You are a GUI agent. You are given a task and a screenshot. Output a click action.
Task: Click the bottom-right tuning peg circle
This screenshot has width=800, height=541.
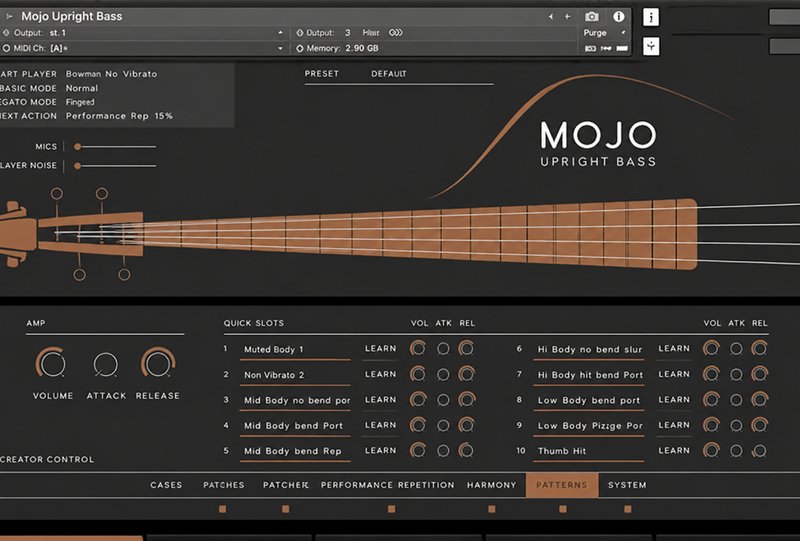(x=124, y=275)
